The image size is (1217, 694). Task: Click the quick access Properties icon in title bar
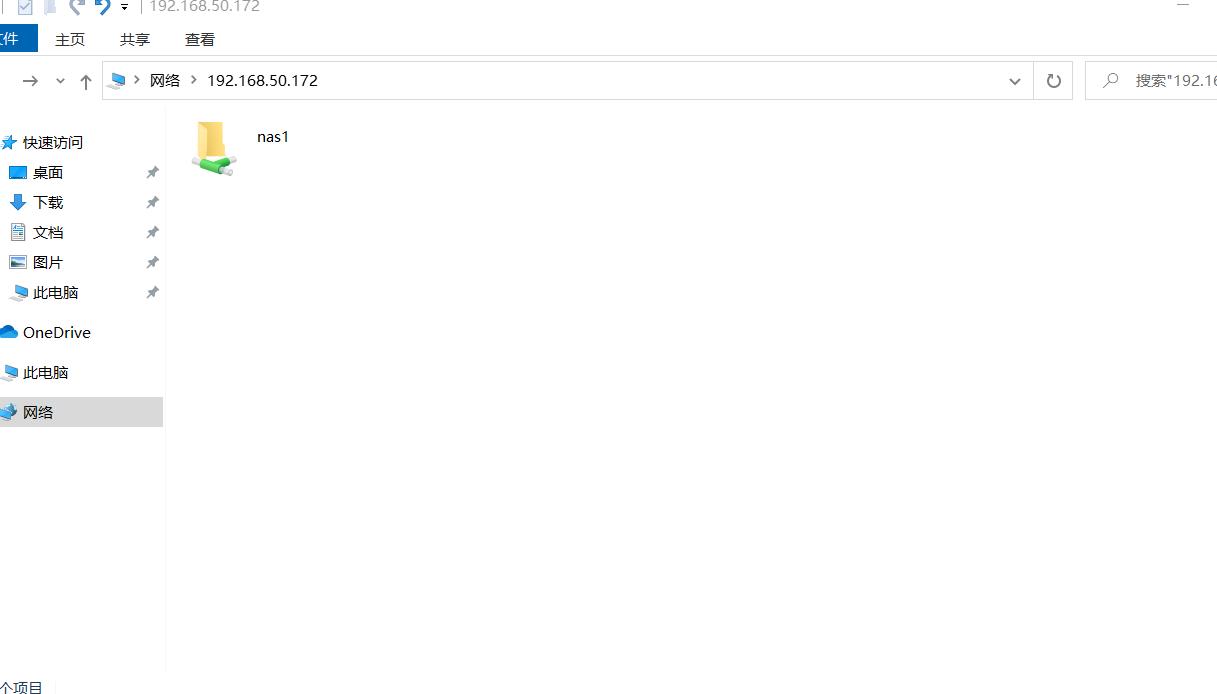[25, 7]
